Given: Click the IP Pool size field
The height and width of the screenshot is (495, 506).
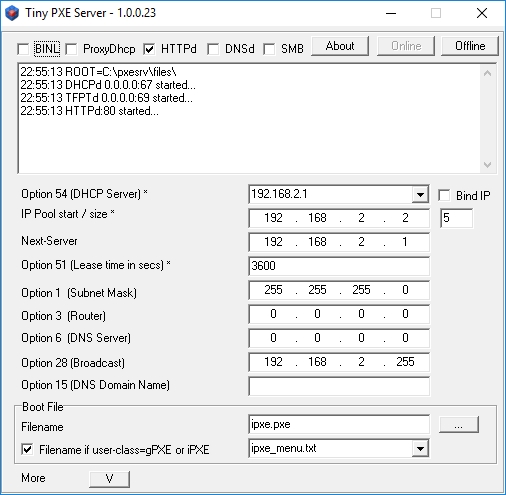Looking at the screenshot, I should click(x=456, y=218).
